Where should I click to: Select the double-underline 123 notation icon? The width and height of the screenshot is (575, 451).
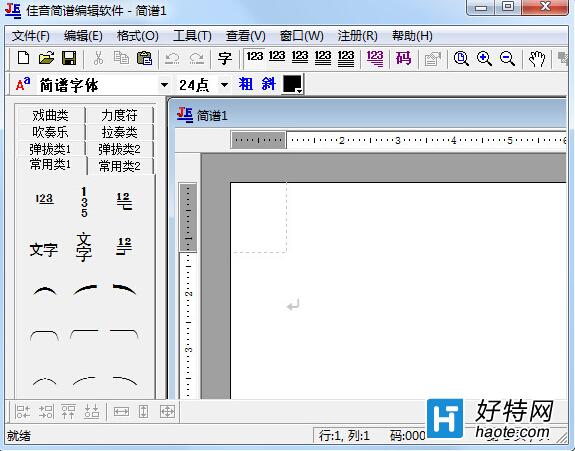tap(300, 58)
